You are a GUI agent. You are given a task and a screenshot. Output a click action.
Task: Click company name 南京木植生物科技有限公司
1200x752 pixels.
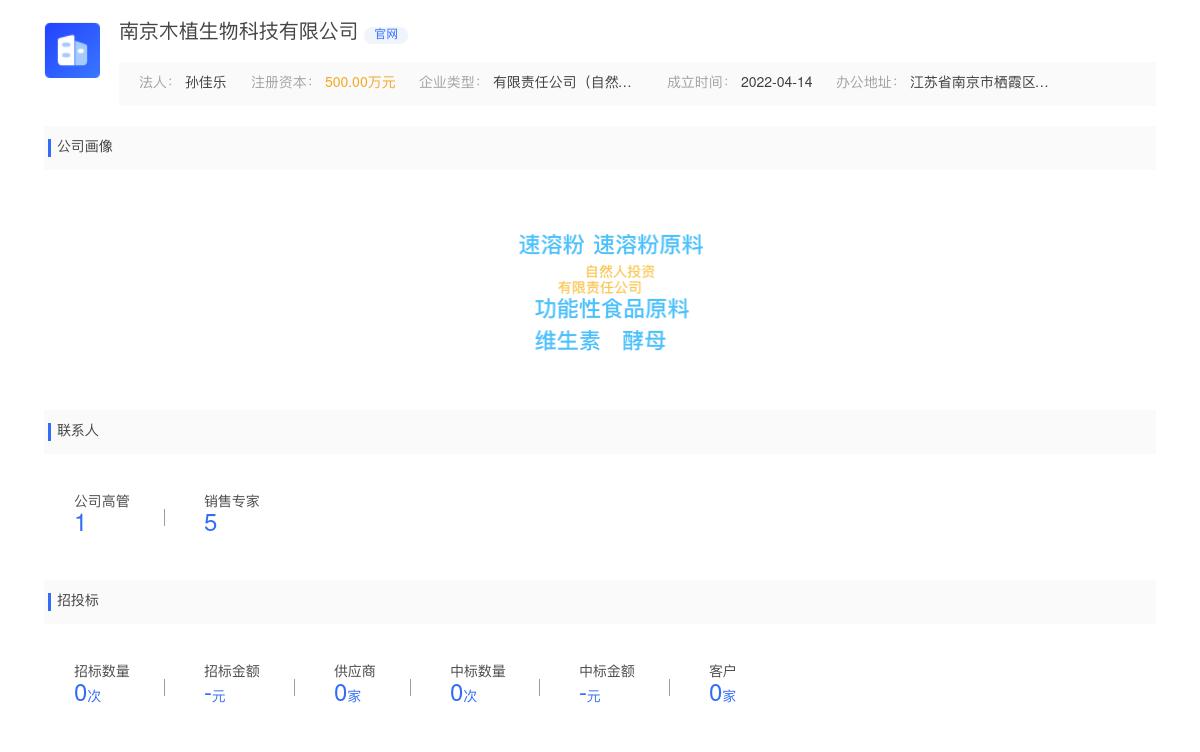coord(239,31)
